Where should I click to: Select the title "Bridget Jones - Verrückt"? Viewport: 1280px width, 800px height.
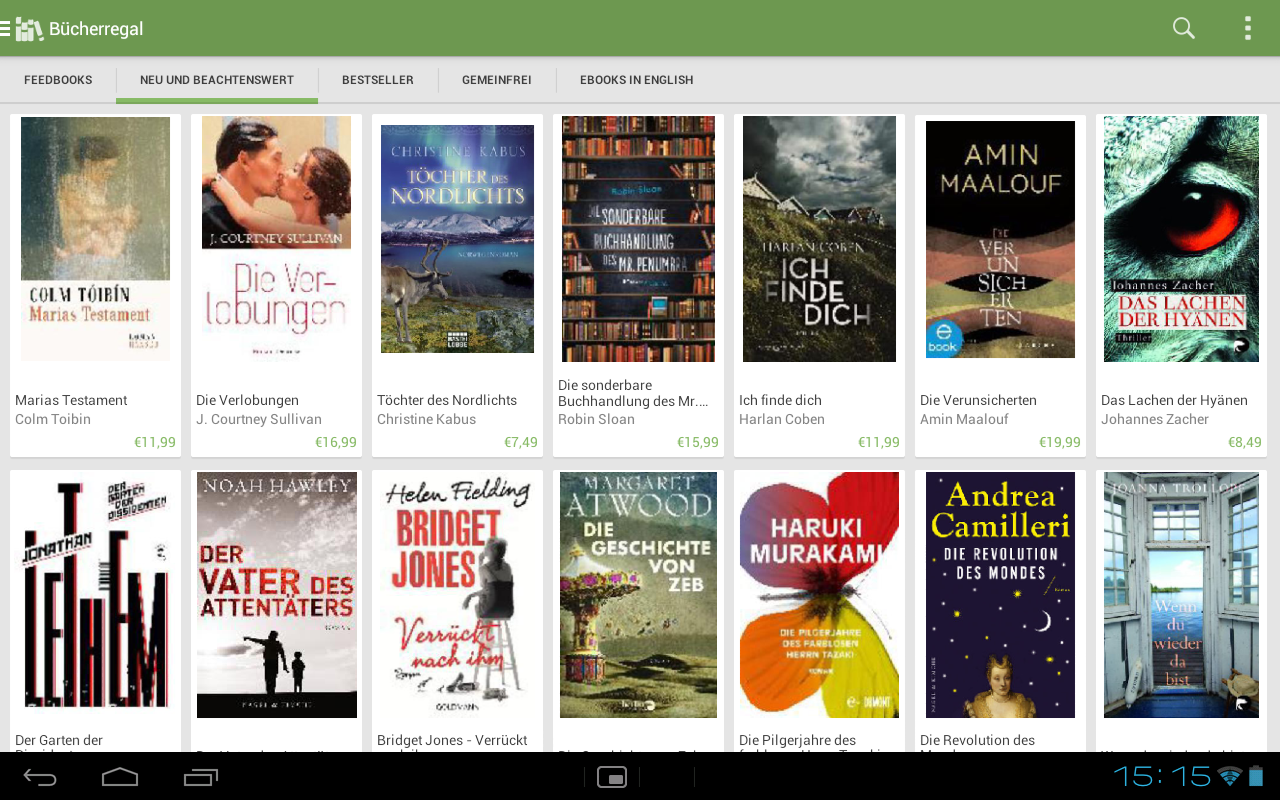tap(452, 740)
